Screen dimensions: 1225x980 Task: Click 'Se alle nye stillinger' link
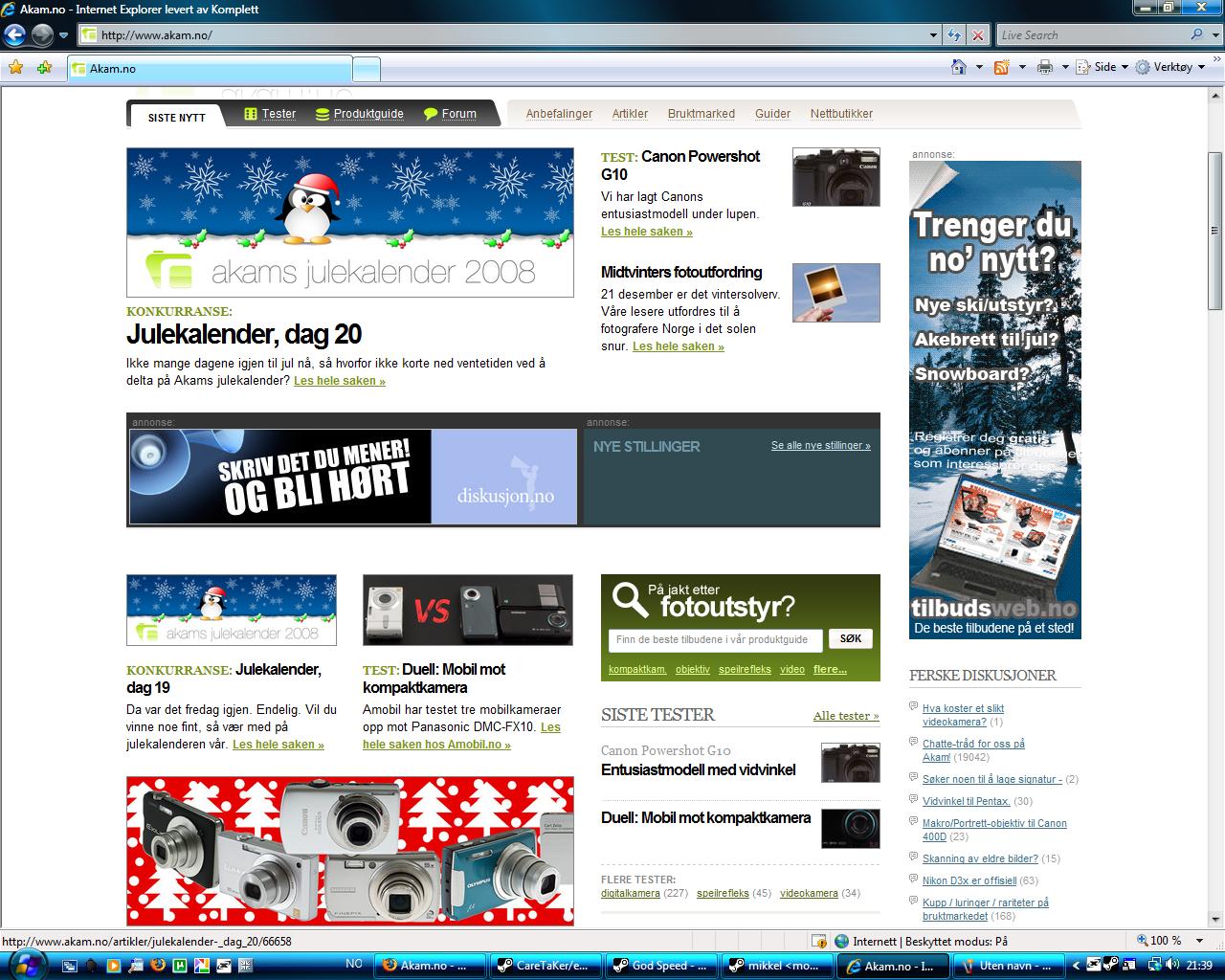[821, 445]
